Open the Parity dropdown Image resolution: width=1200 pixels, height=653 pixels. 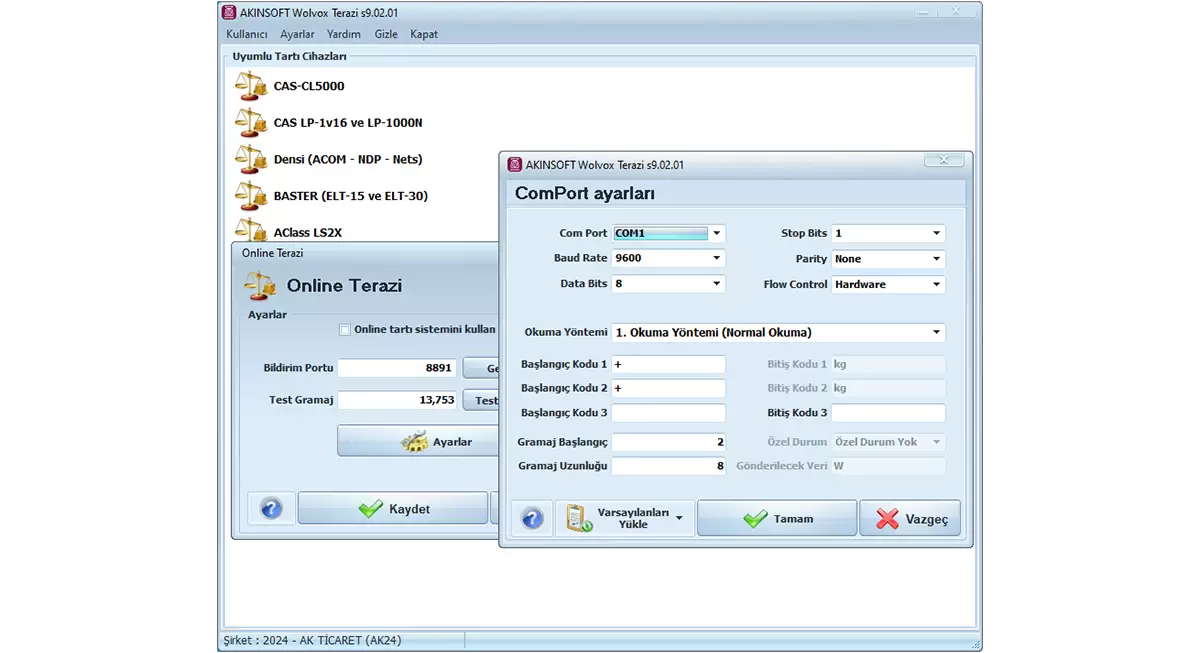[x=936, y=259]
